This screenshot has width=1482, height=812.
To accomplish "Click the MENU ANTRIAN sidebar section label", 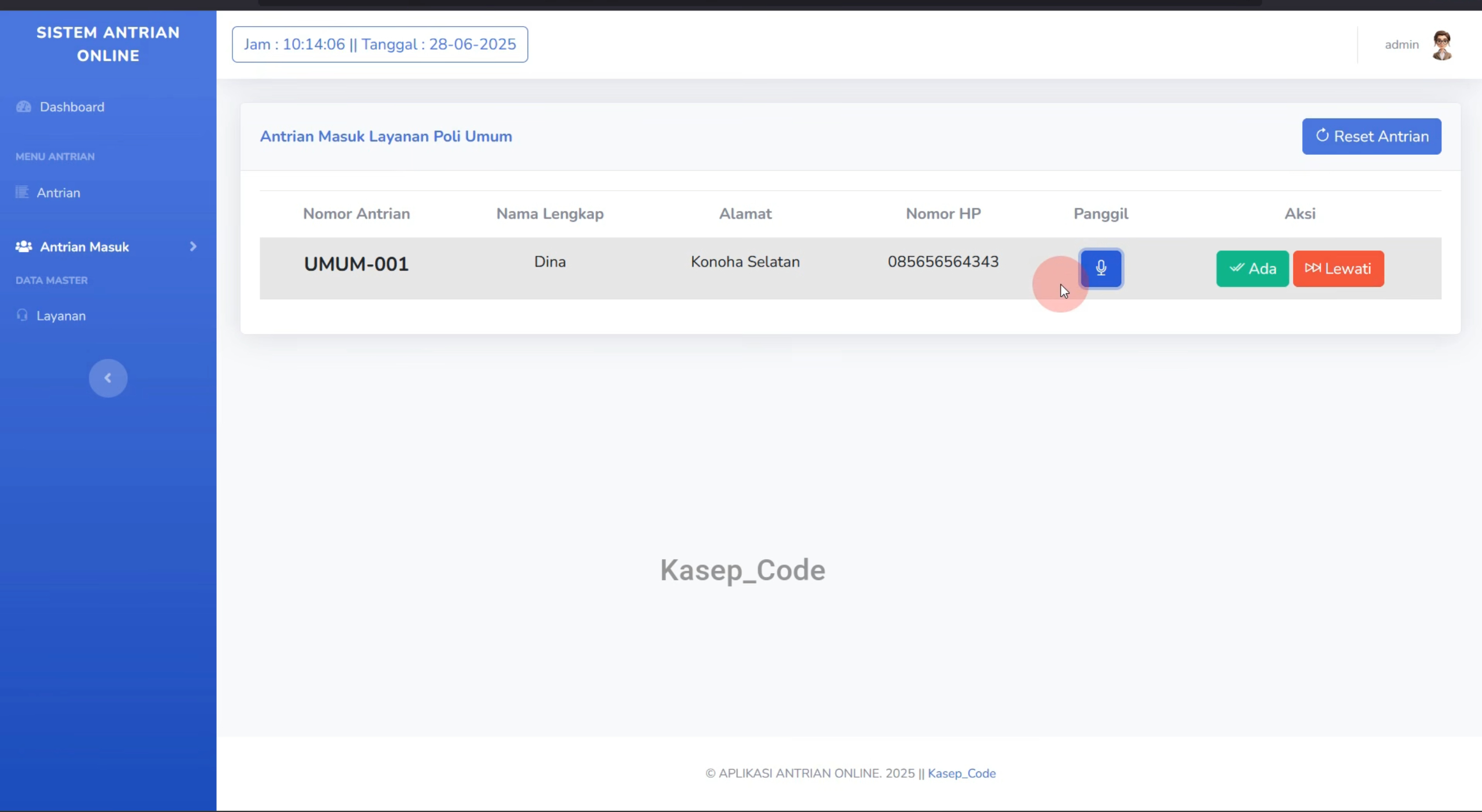I will 55,156.
